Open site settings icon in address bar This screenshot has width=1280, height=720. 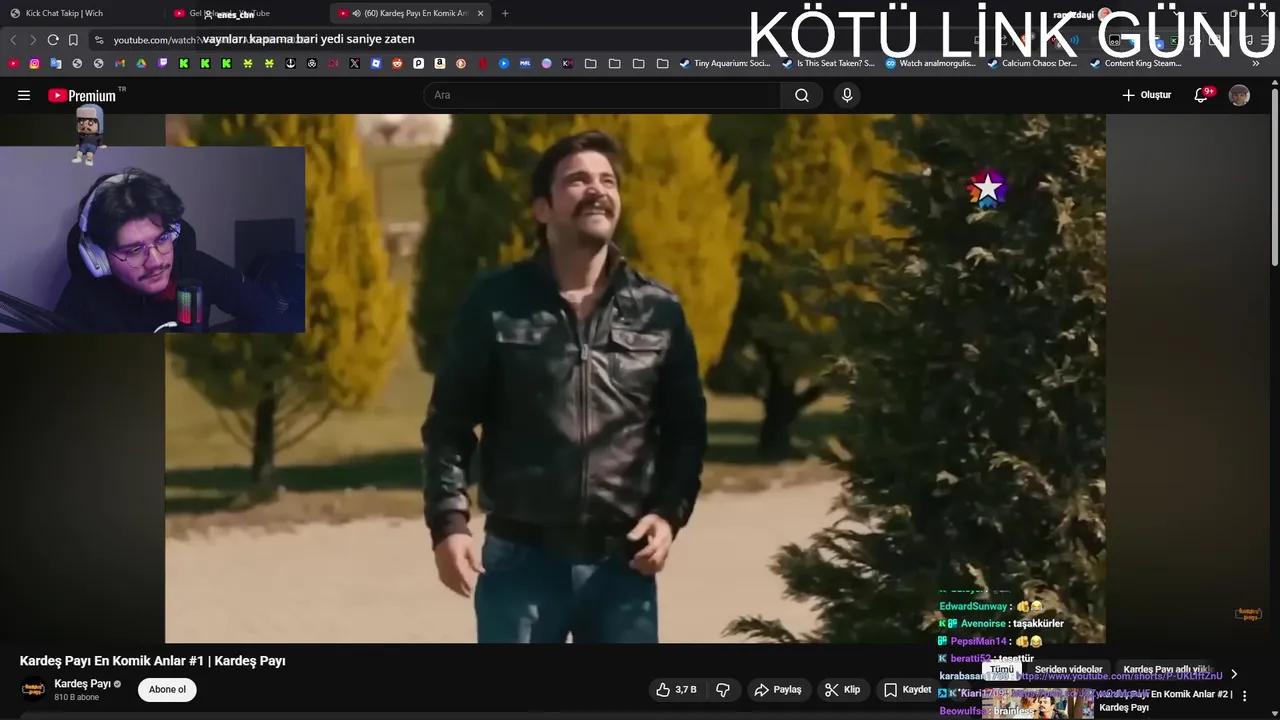point(98,40)
